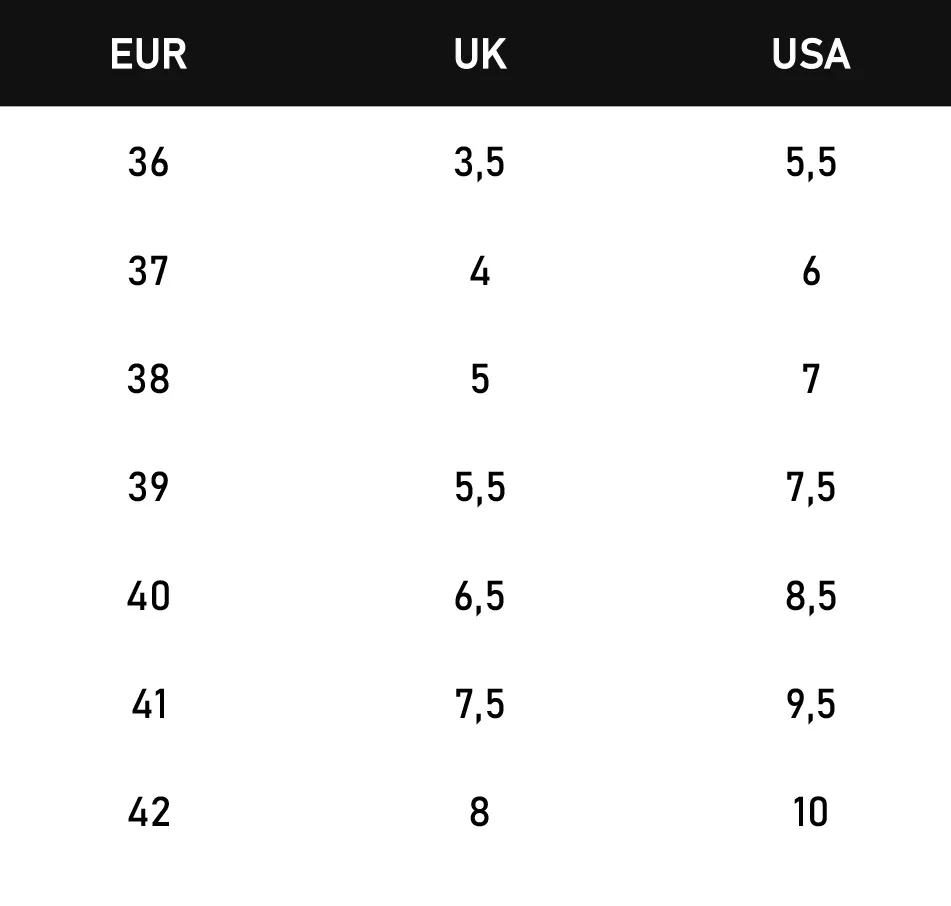Select UK size 6,5 cell
This screenshot has height=906, width=951.
[x=480, y=596]
